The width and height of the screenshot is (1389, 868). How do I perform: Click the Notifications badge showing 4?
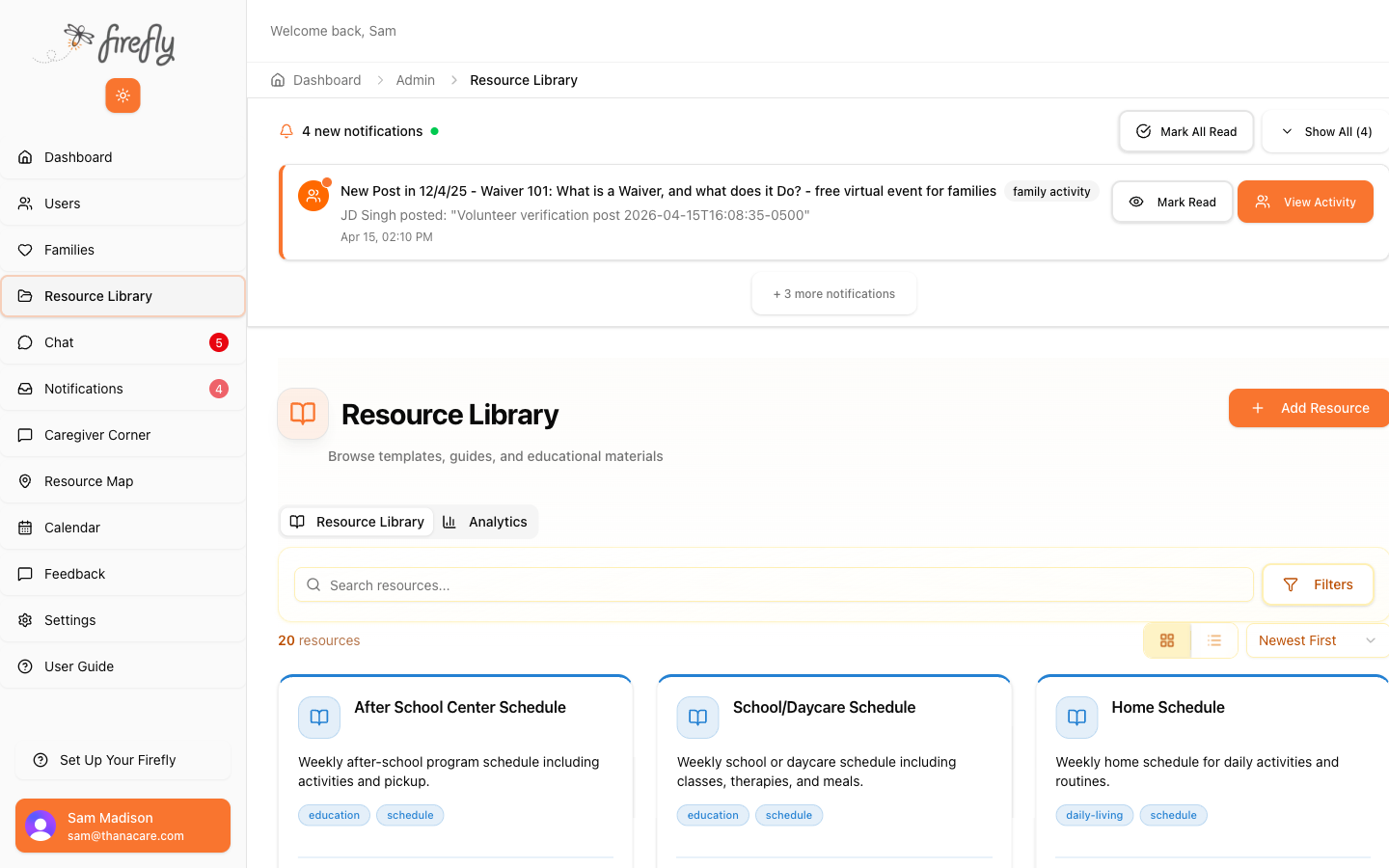click(x=219, y=389)
